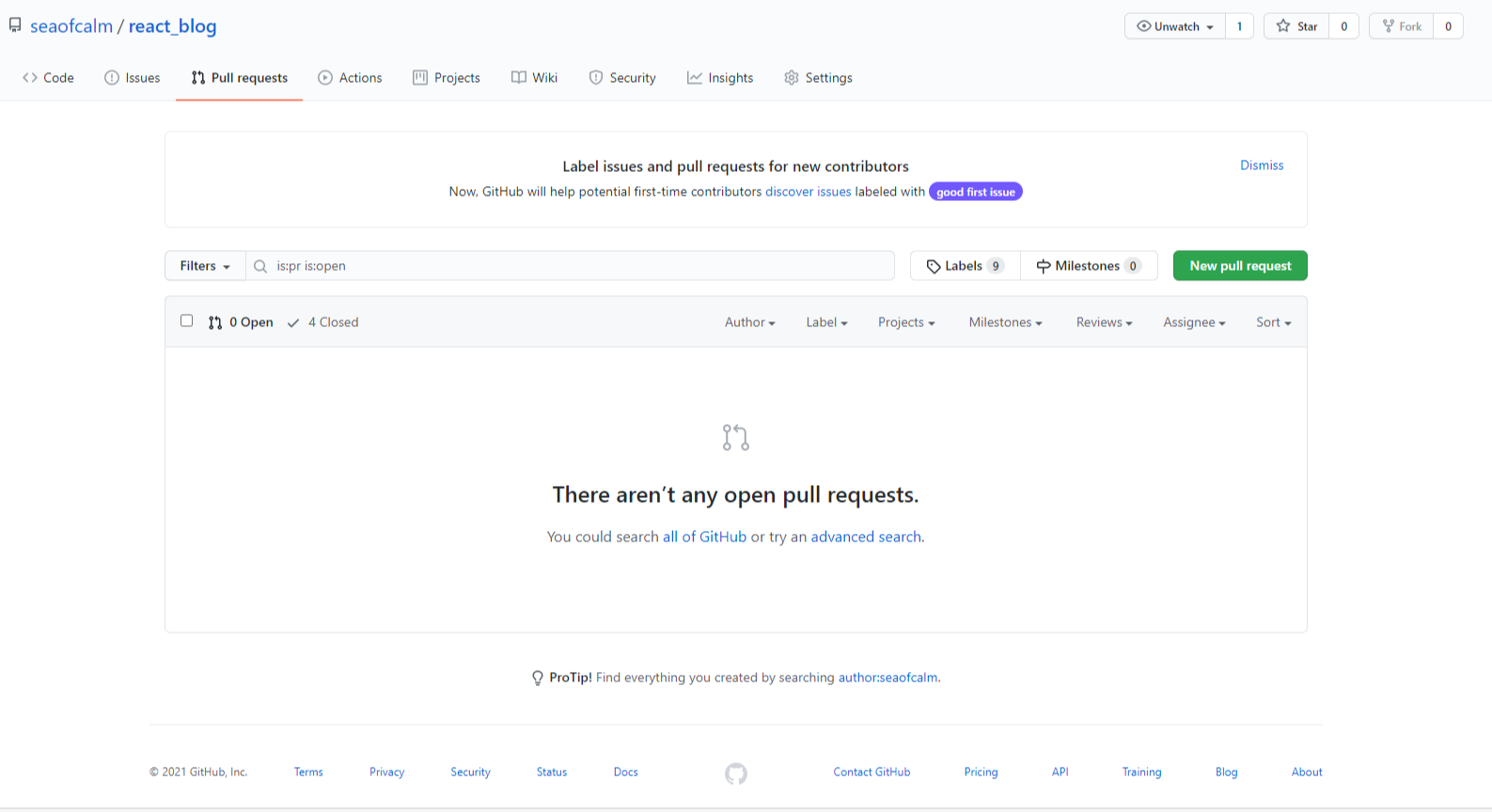Viewport: 1492px width, 812px height.
Task: Follow the discover issues link
Action: (809, 192)
